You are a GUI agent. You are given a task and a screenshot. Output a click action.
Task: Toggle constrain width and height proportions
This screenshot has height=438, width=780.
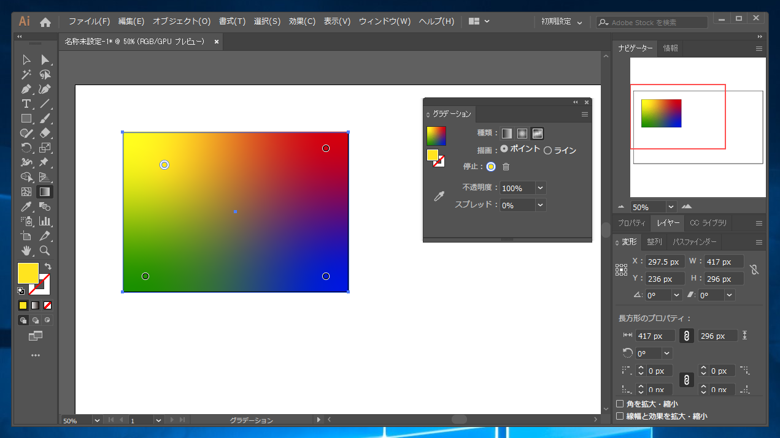click(x=754, y=270)
